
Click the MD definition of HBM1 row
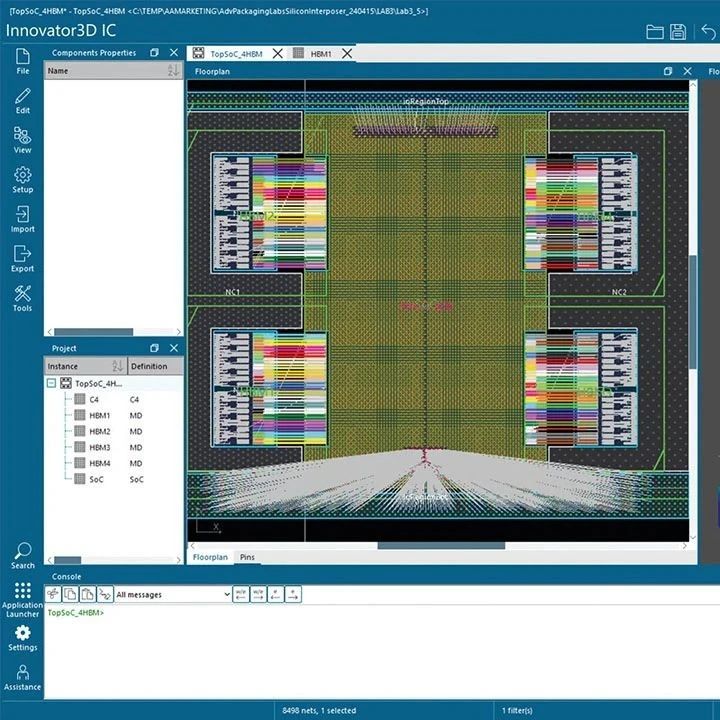135,416
